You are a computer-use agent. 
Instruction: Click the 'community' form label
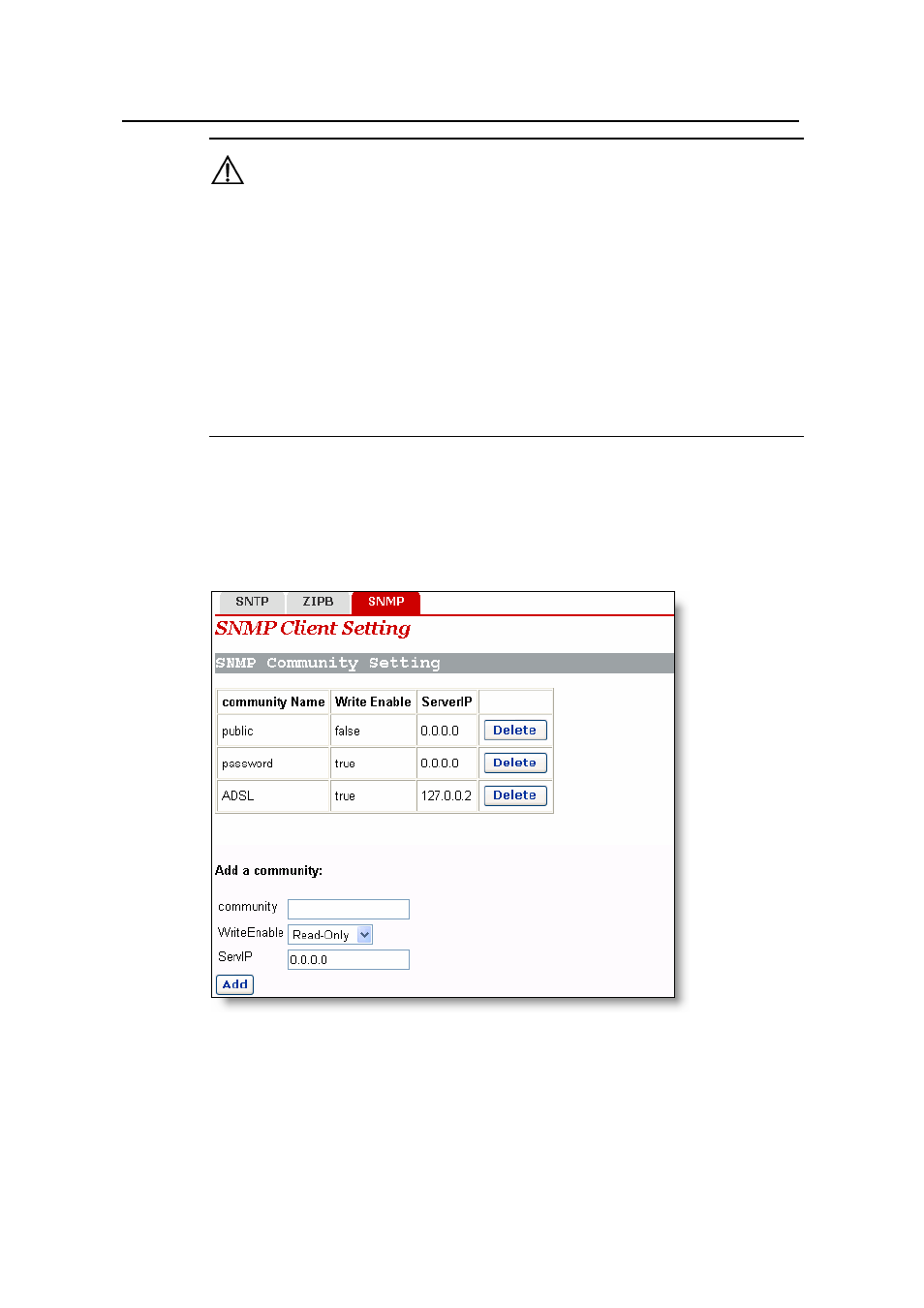[x=248, y=908]
